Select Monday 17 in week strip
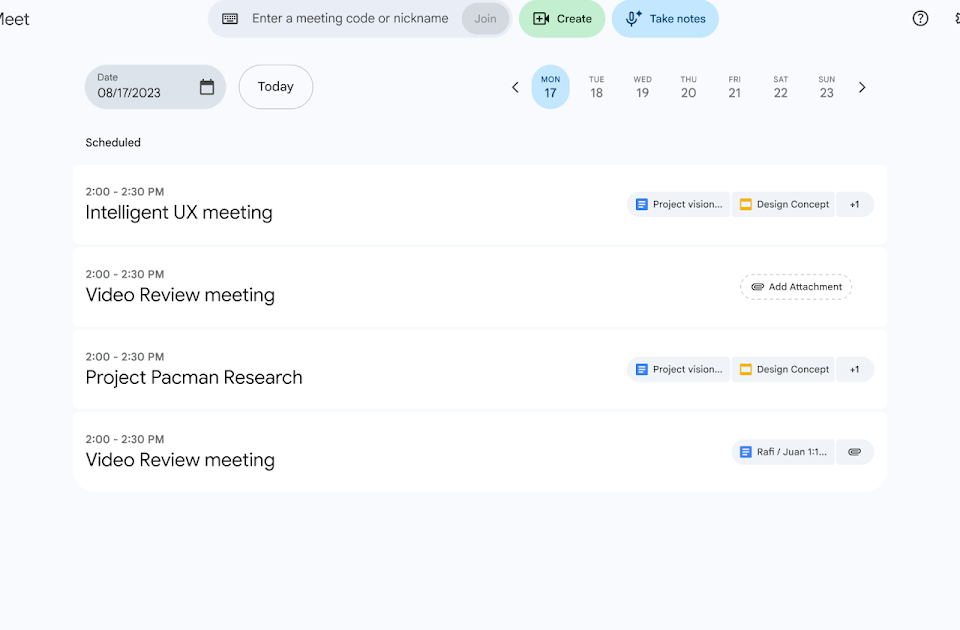 550,87
